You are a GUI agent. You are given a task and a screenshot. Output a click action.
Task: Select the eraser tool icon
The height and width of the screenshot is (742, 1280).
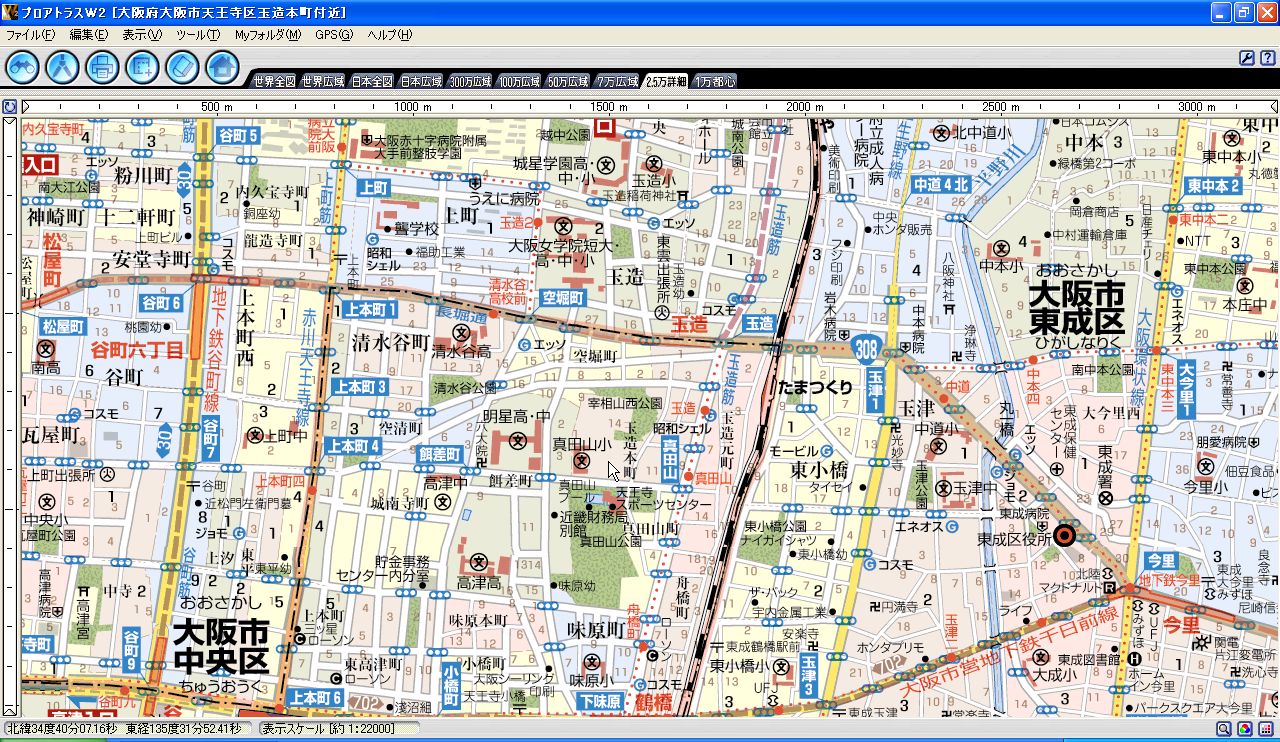[182, 67]
